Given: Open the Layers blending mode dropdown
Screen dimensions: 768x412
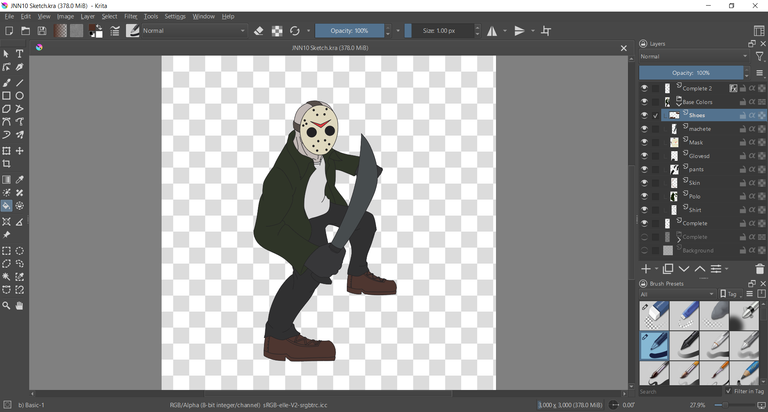Looking at the screenshot, I should 694,56.
